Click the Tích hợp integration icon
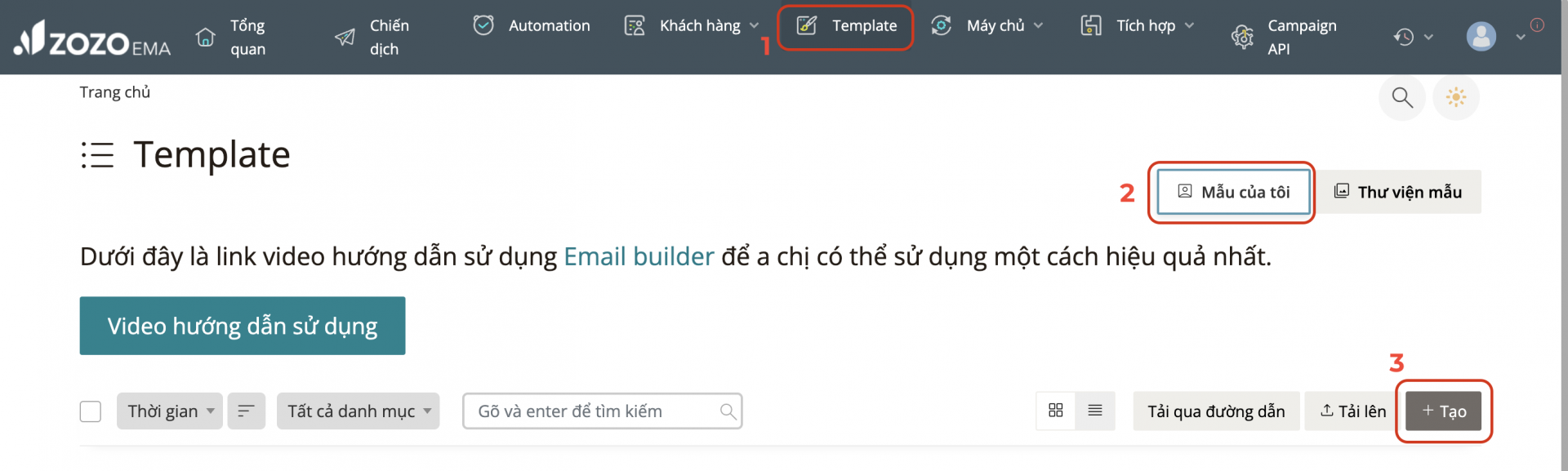The height and width of the screenshot is (471, 1568). click(1091, 25)
